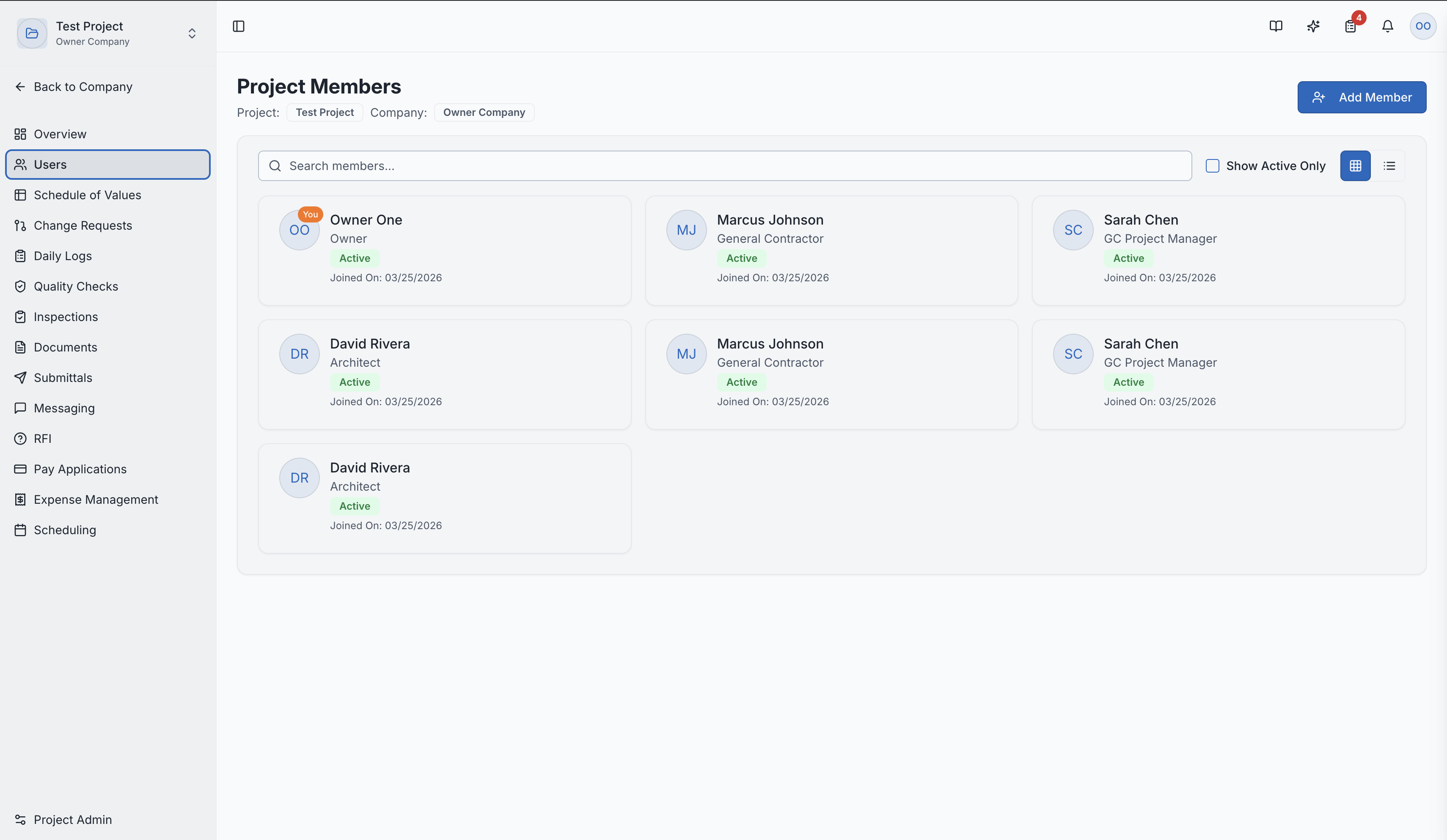Click the Show Active Only label
Screen dimensions: 1447x840
tap(1276, 166)
